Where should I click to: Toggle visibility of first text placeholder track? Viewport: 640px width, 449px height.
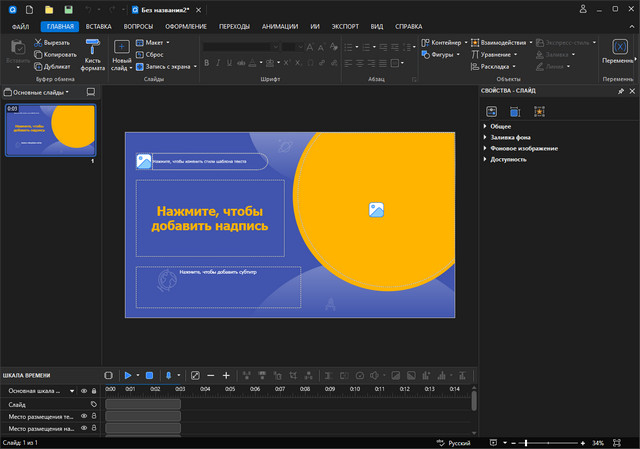point(82,417)
